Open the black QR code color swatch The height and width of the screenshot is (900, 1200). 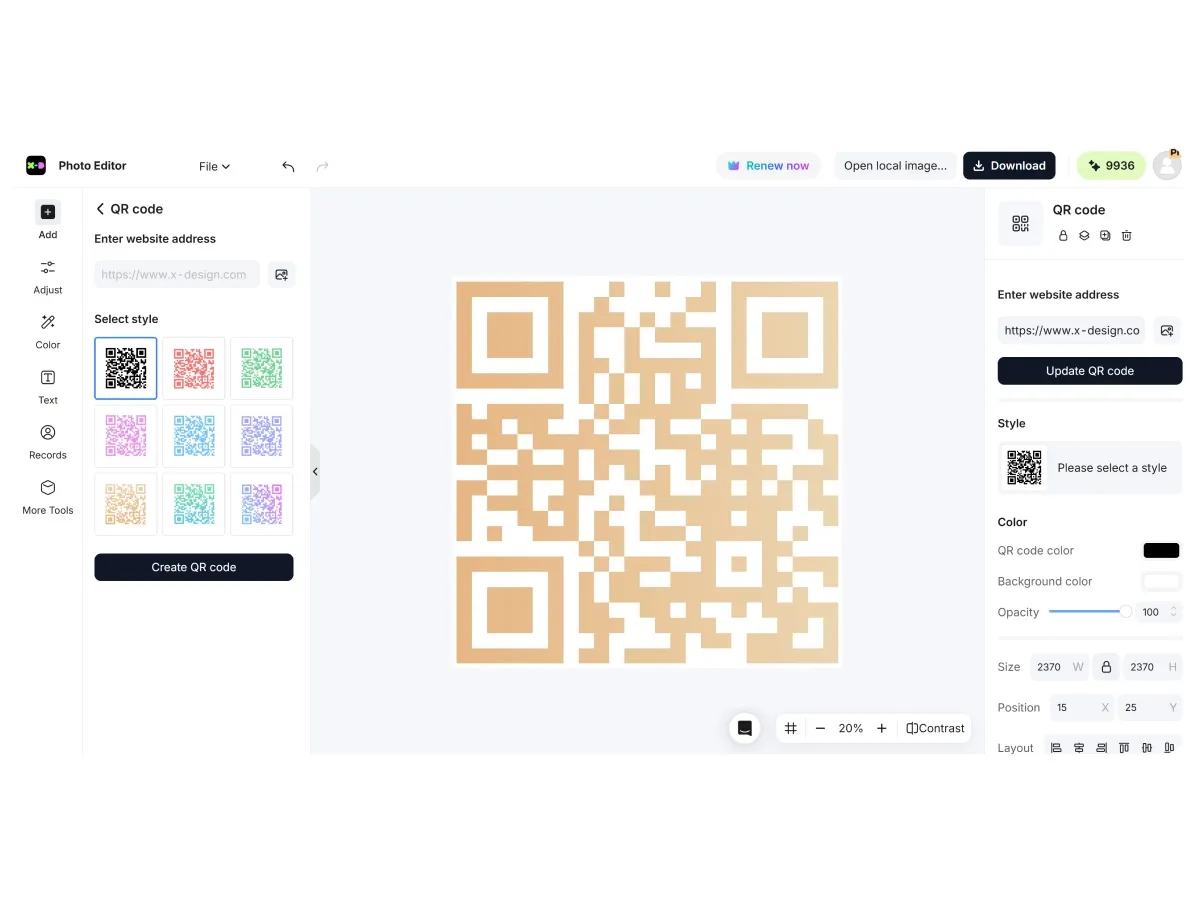1160,551
